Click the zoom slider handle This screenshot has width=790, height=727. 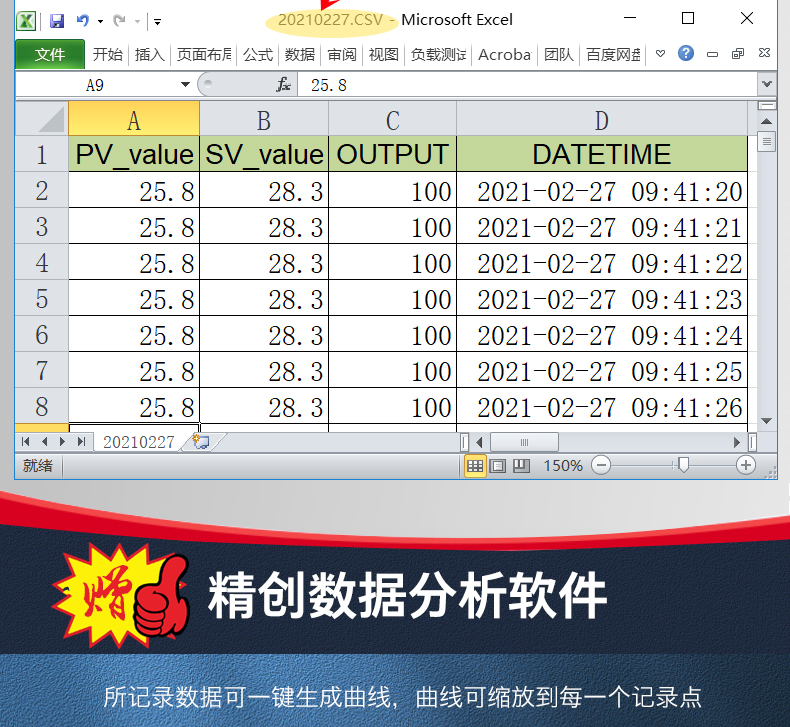tap(683, 465)
